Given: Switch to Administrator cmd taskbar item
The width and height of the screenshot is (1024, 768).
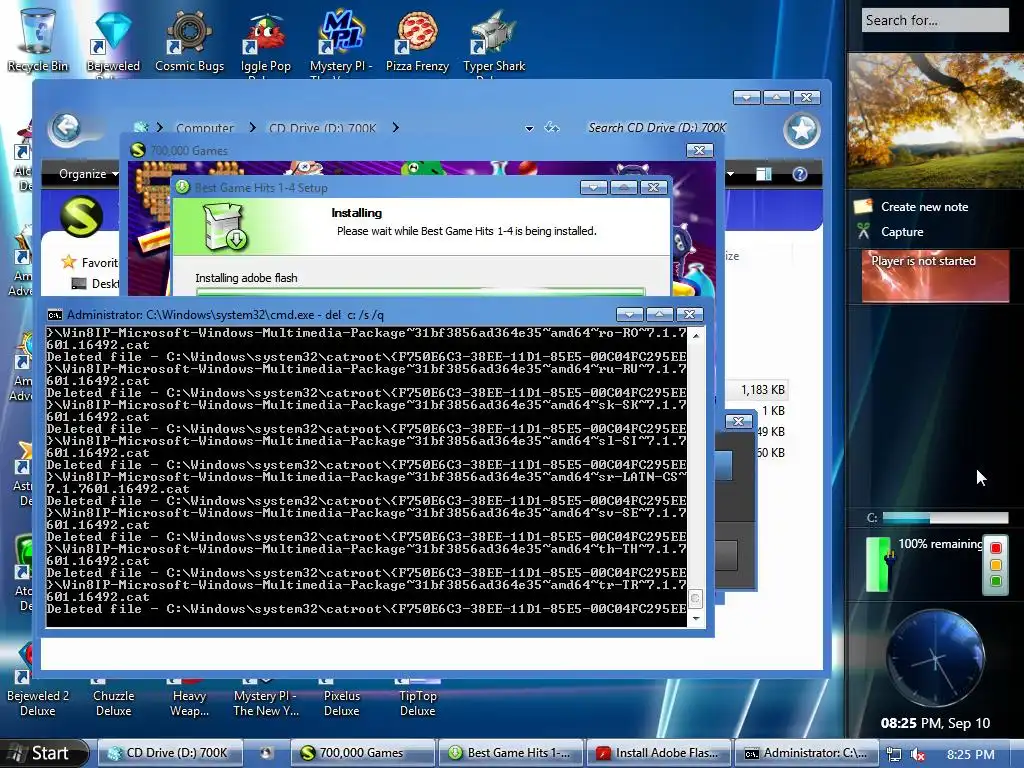Looking at the screenshot, I should click(x=806, y=753).
